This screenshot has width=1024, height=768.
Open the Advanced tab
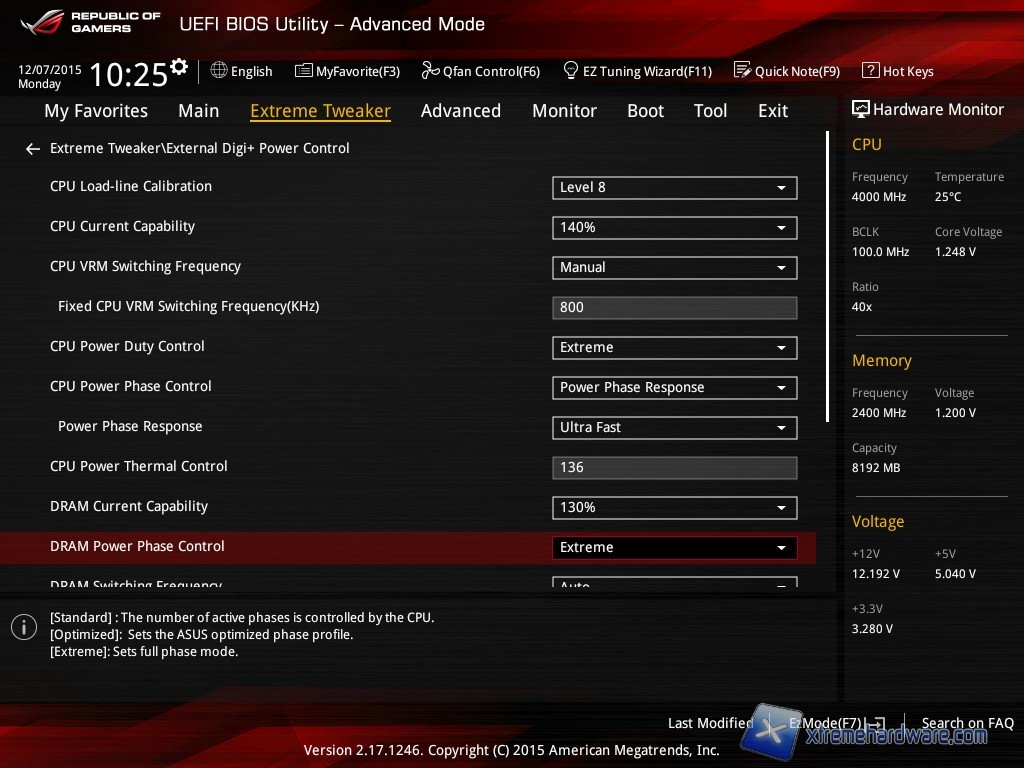pos(460,111)
